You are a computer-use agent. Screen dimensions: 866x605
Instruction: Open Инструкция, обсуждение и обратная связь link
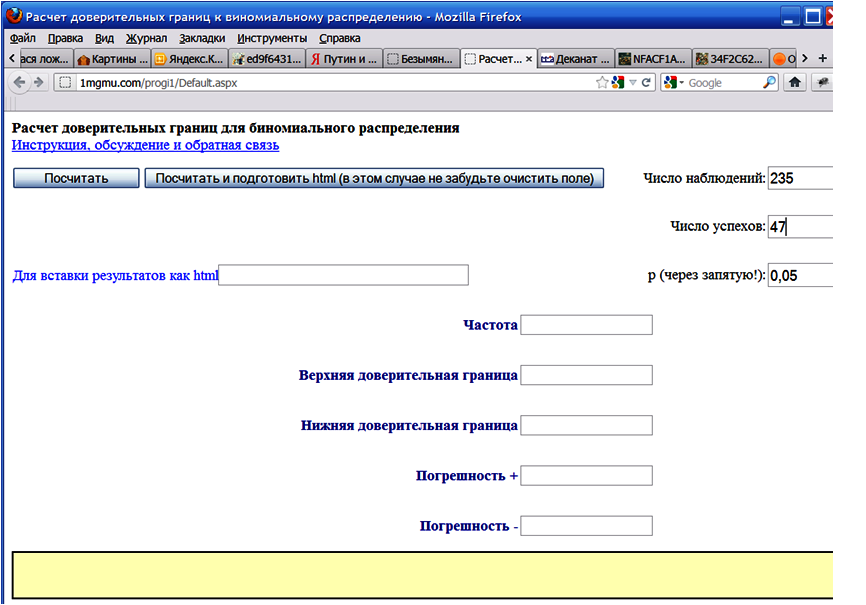pos(145,145)
